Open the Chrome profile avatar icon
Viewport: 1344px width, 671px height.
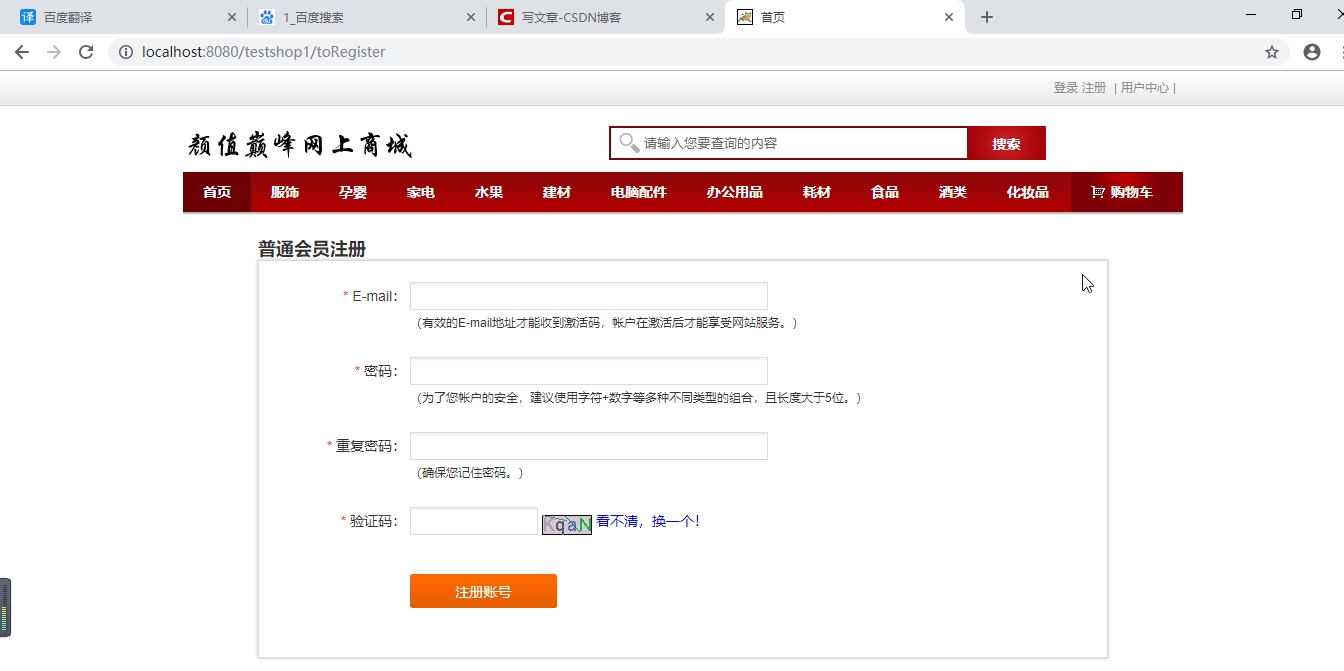point(1312,52)
